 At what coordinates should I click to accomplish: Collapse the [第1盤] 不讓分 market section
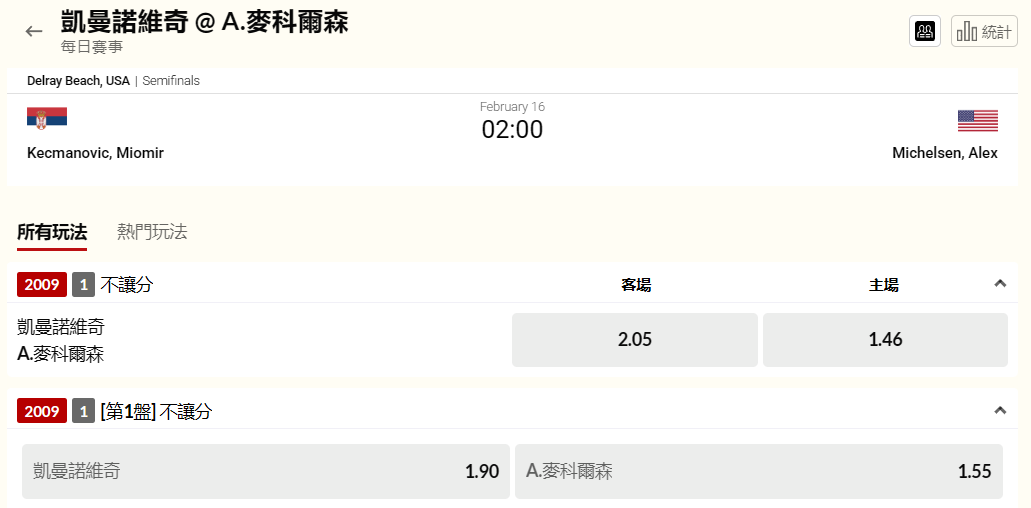(1000, 410)
